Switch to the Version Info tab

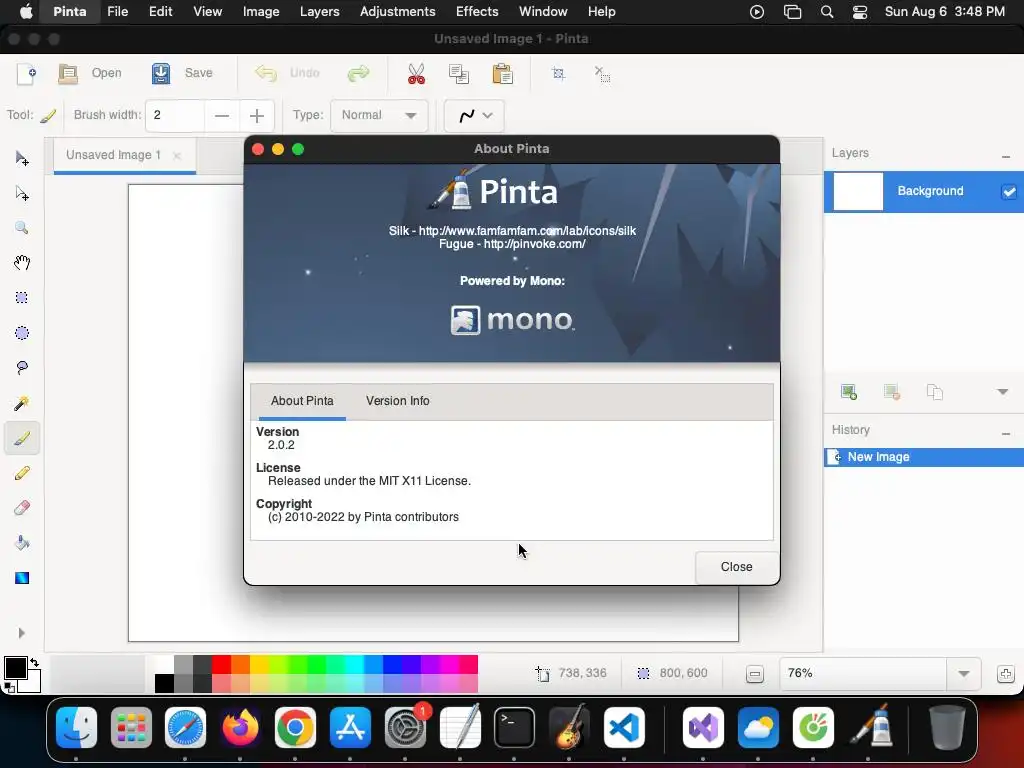pyautogui.click(x=398, y=401)
